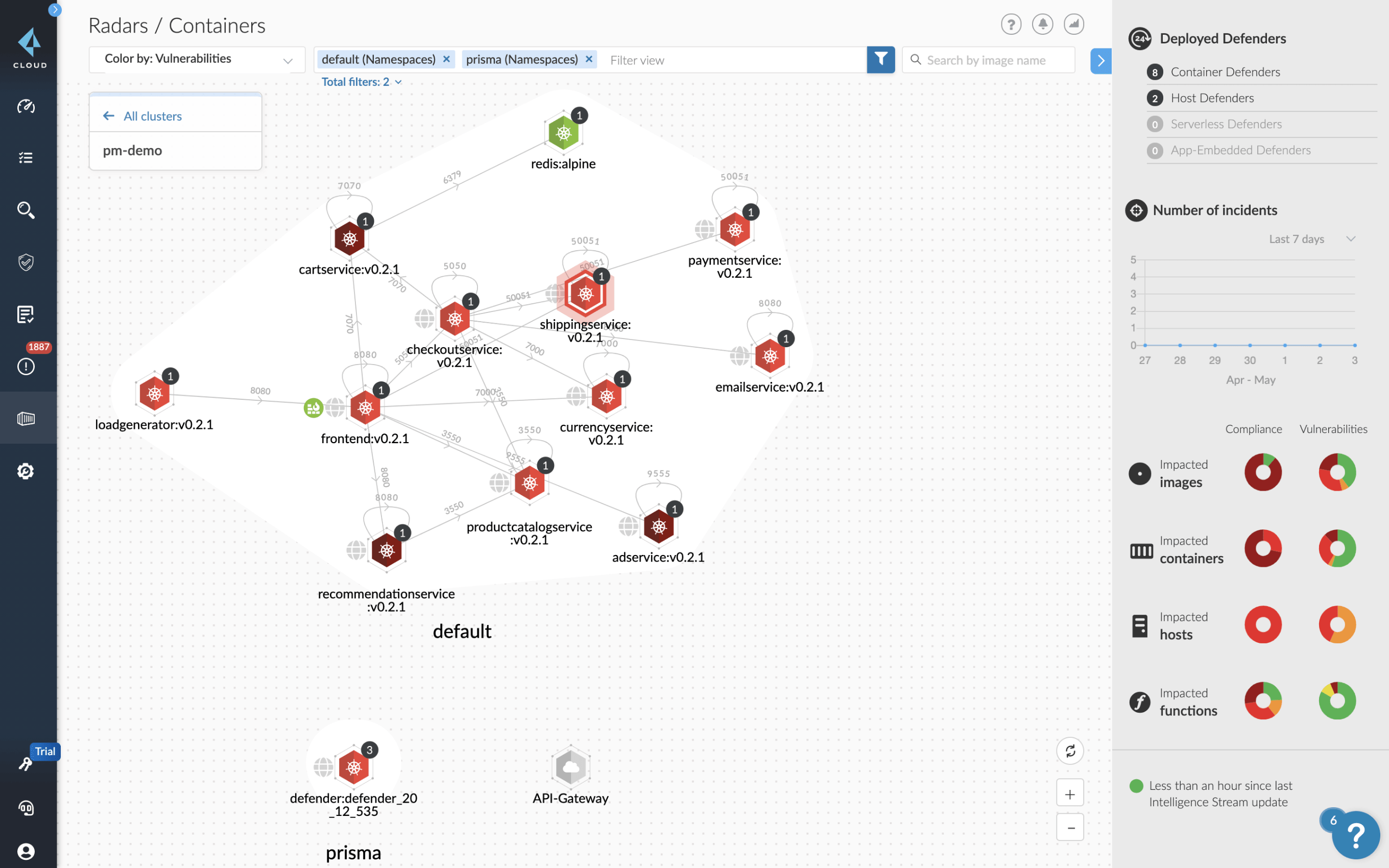This screenshot has height=868, width=1389.
Task: Select the paymentservice:v0.2.1 node
Action: [735, 230]
